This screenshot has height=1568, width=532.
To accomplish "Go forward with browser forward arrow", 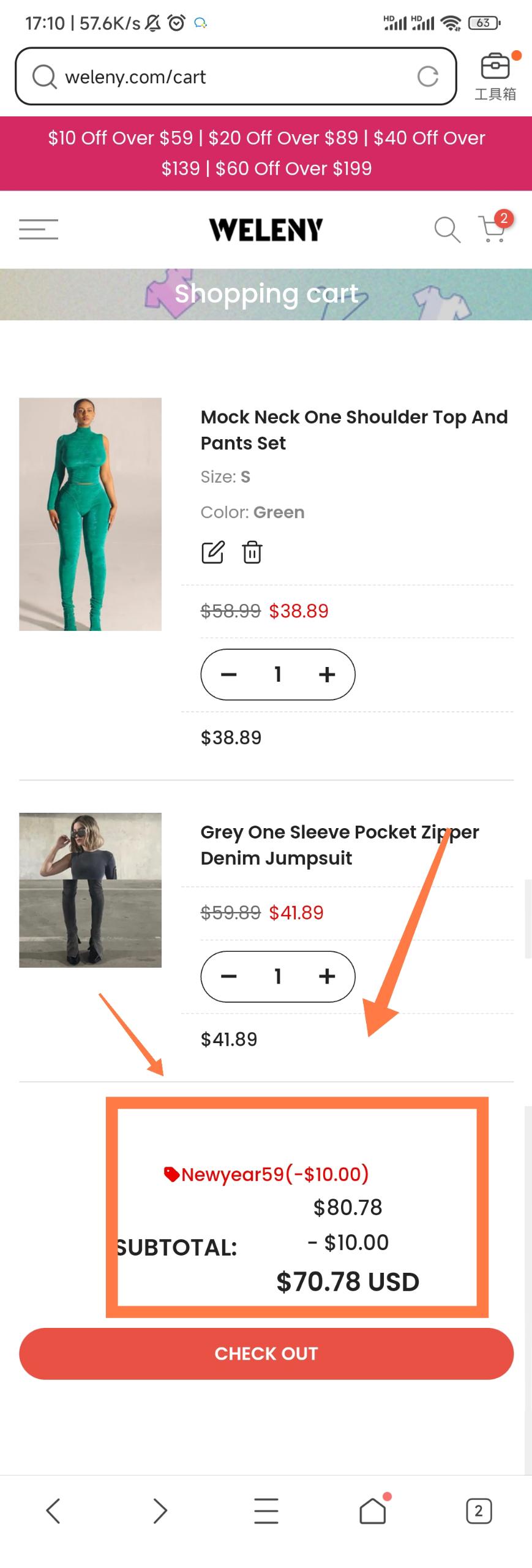I will click(x=160, y=1510).
